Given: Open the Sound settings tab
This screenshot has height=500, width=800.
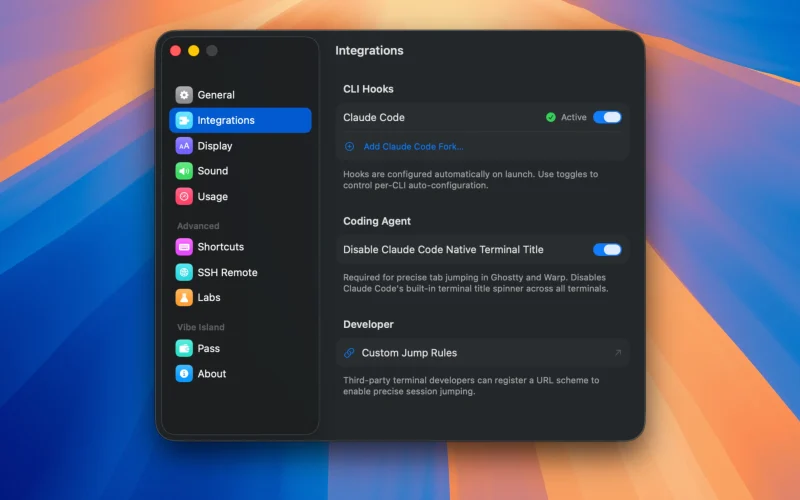Looking at the screenshot, I should [240, 171].
